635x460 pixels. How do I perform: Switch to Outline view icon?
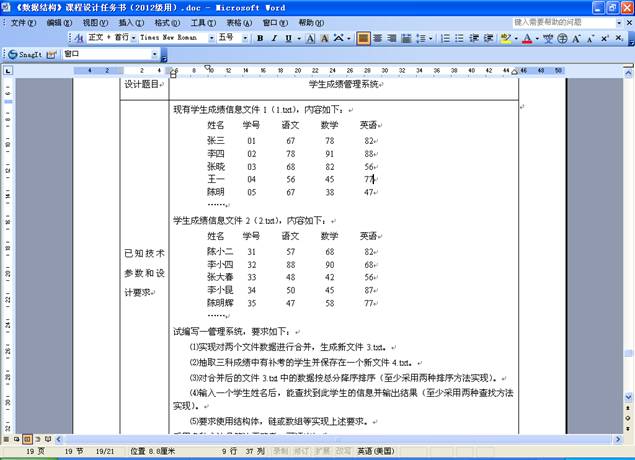click(37, 439)
